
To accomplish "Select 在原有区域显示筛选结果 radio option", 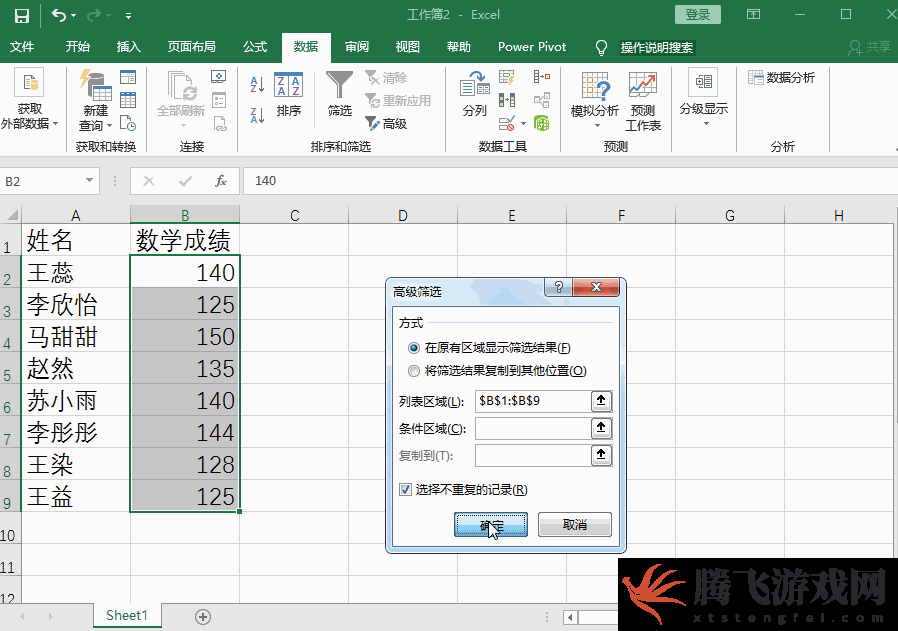I will [x=413, y=348].
